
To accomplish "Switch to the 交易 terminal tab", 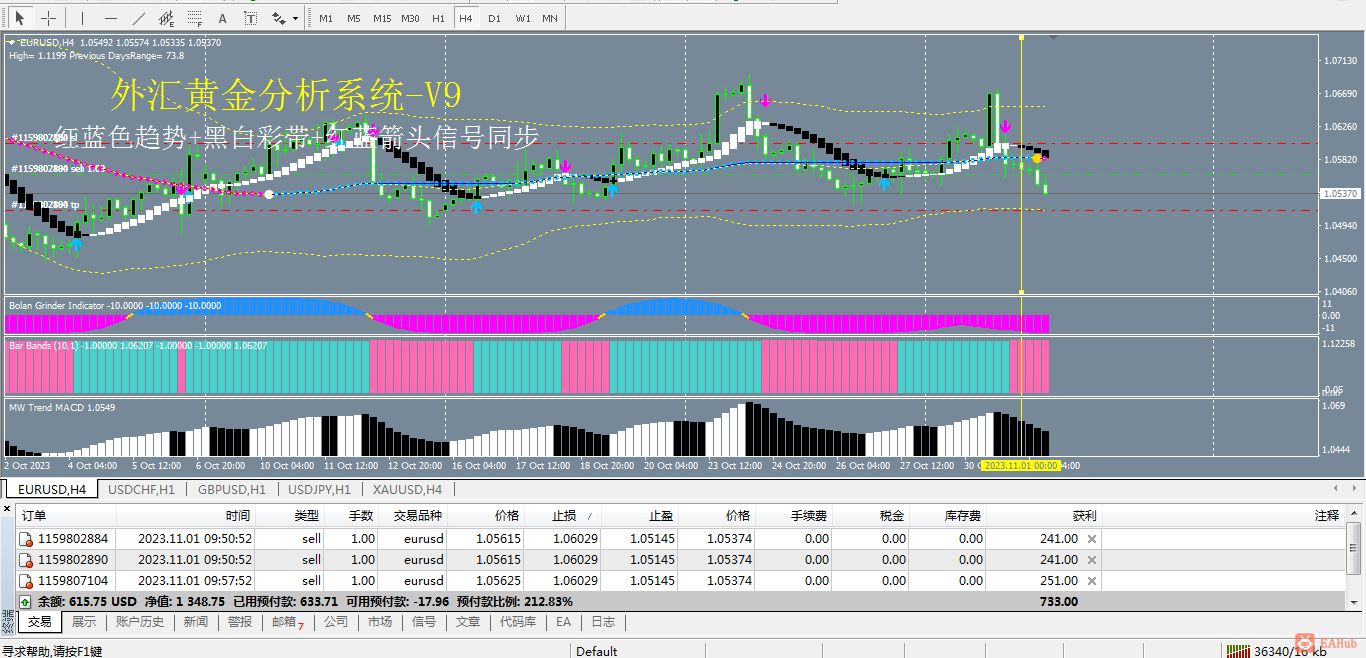I will point(40,622).
